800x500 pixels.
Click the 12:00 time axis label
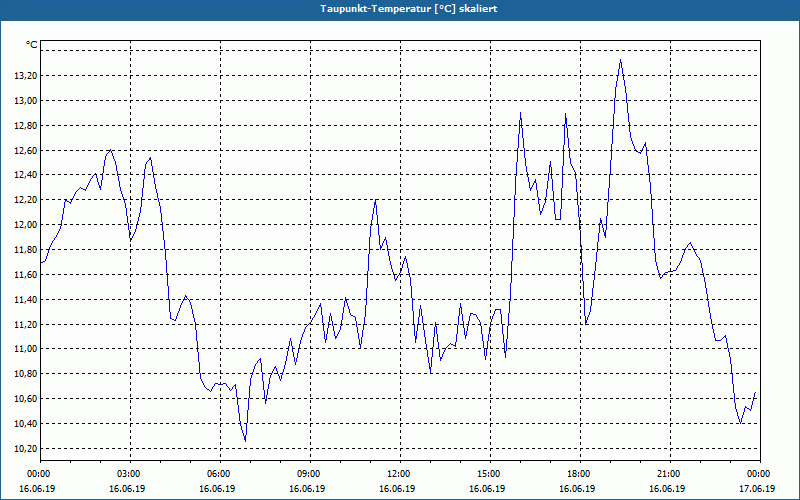(x=400, y=474)
